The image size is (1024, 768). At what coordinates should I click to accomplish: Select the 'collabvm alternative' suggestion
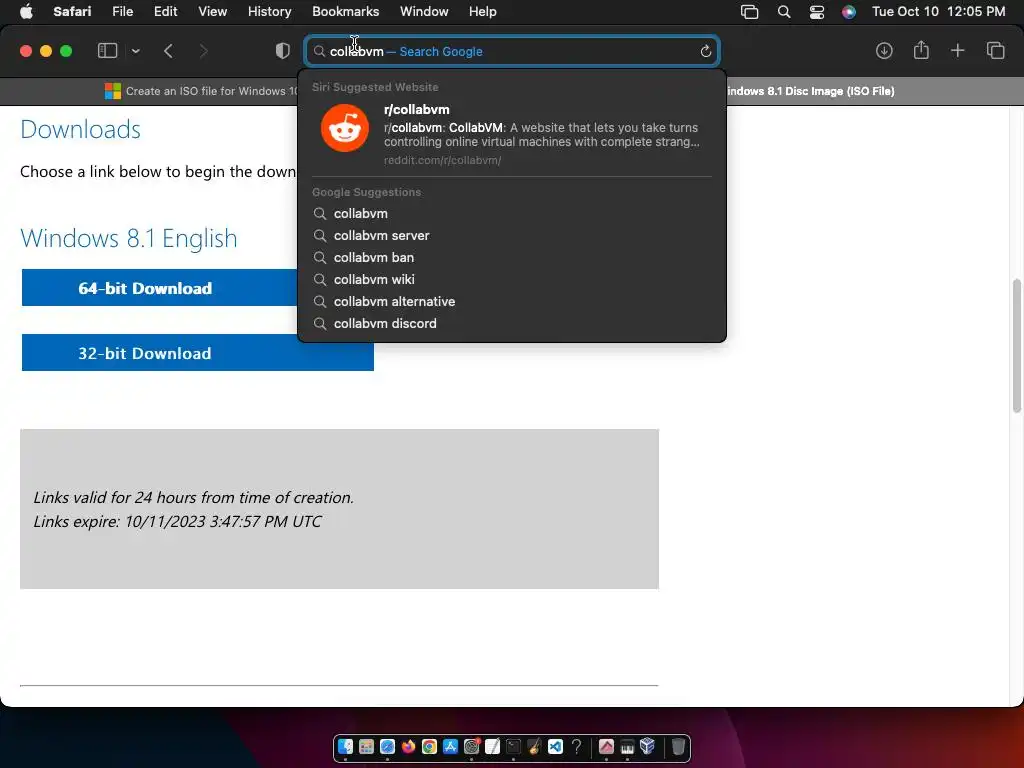[x=511, y=302]
